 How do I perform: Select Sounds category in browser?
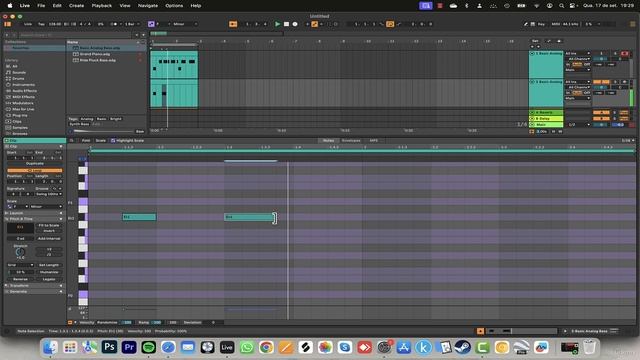(x=19, y=72)
